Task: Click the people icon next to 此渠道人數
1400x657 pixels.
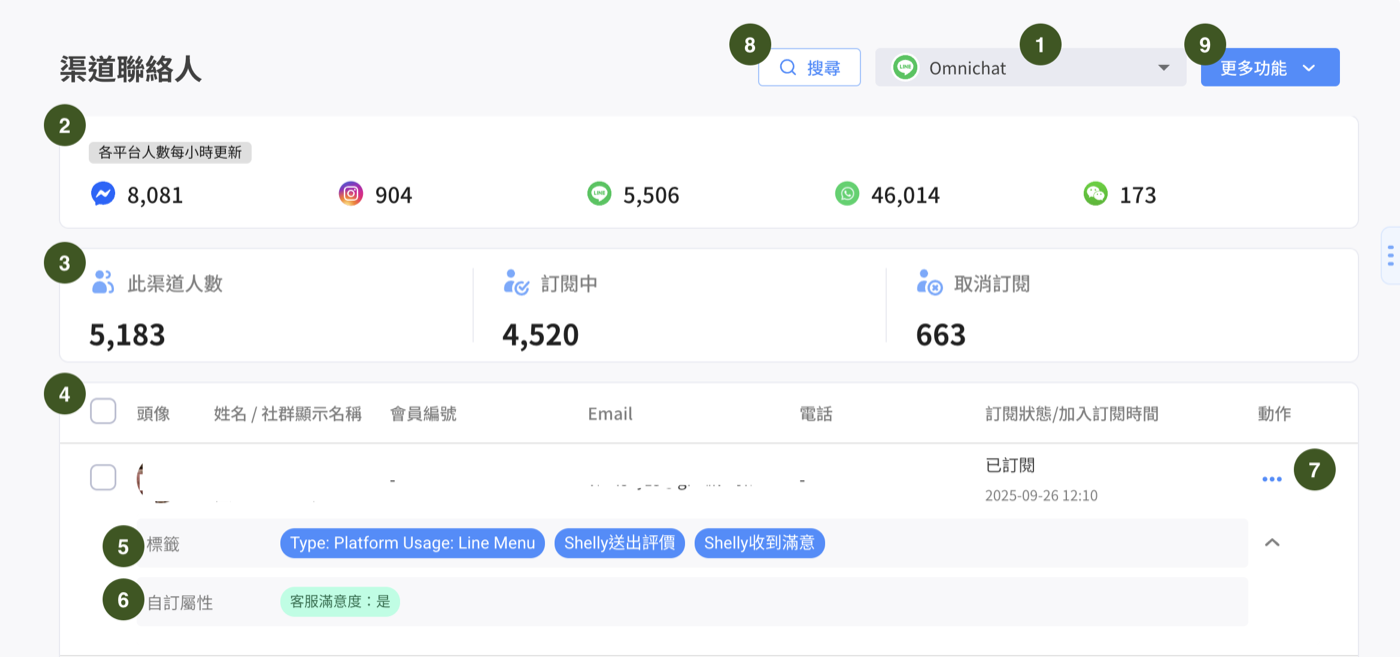Action: click(103, 282)
